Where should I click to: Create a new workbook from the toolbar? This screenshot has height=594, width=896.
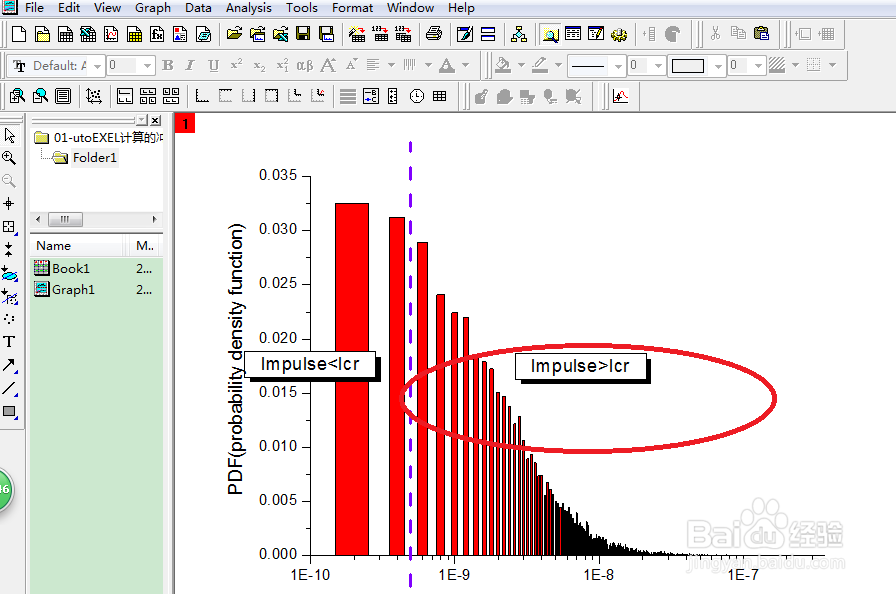point(66,34)
